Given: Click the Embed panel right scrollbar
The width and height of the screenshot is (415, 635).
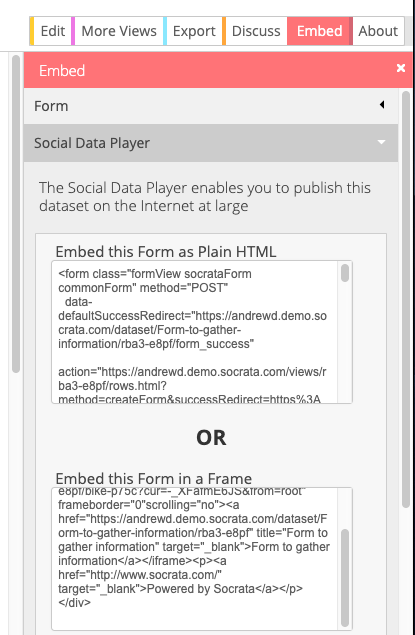Looking at the screenshot, I should click(406, 300).
